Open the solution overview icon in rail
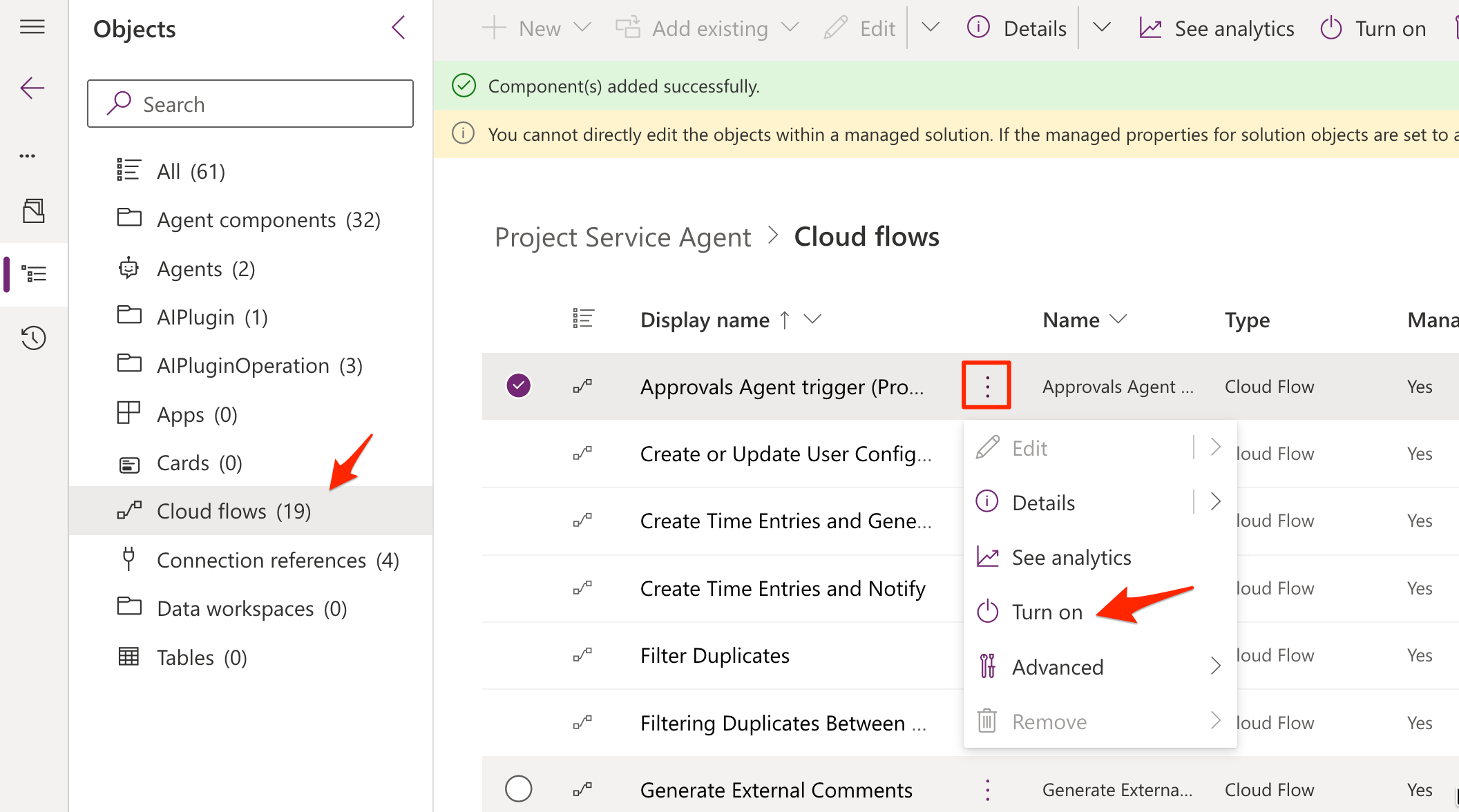 pyautogui.click(x=33, y=211)
